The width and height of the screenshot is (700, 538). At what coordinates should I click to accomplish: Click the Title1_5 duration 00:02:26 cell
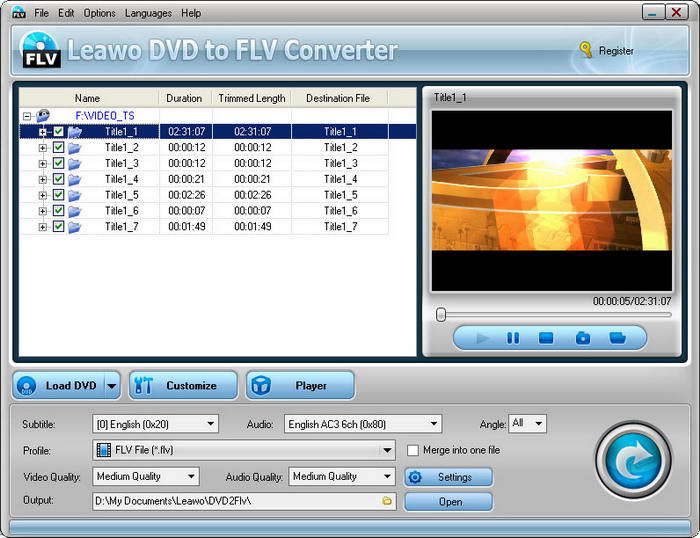pos(187,195)
